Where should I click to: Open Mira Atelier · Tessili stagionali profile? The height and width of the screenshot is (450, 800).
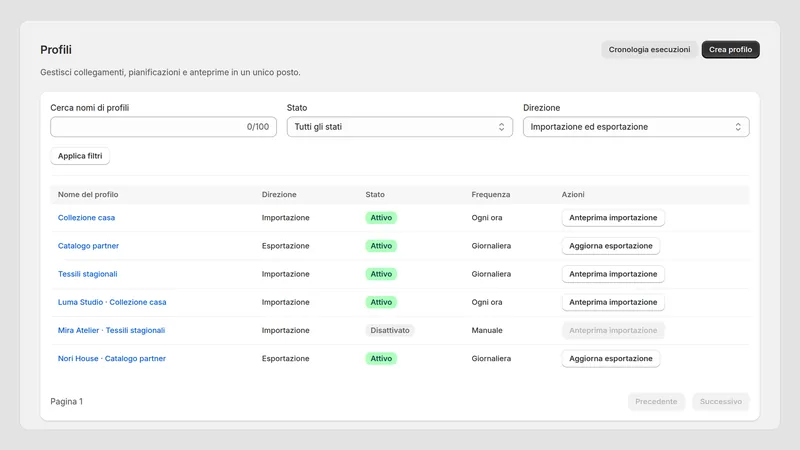point(111,330)
